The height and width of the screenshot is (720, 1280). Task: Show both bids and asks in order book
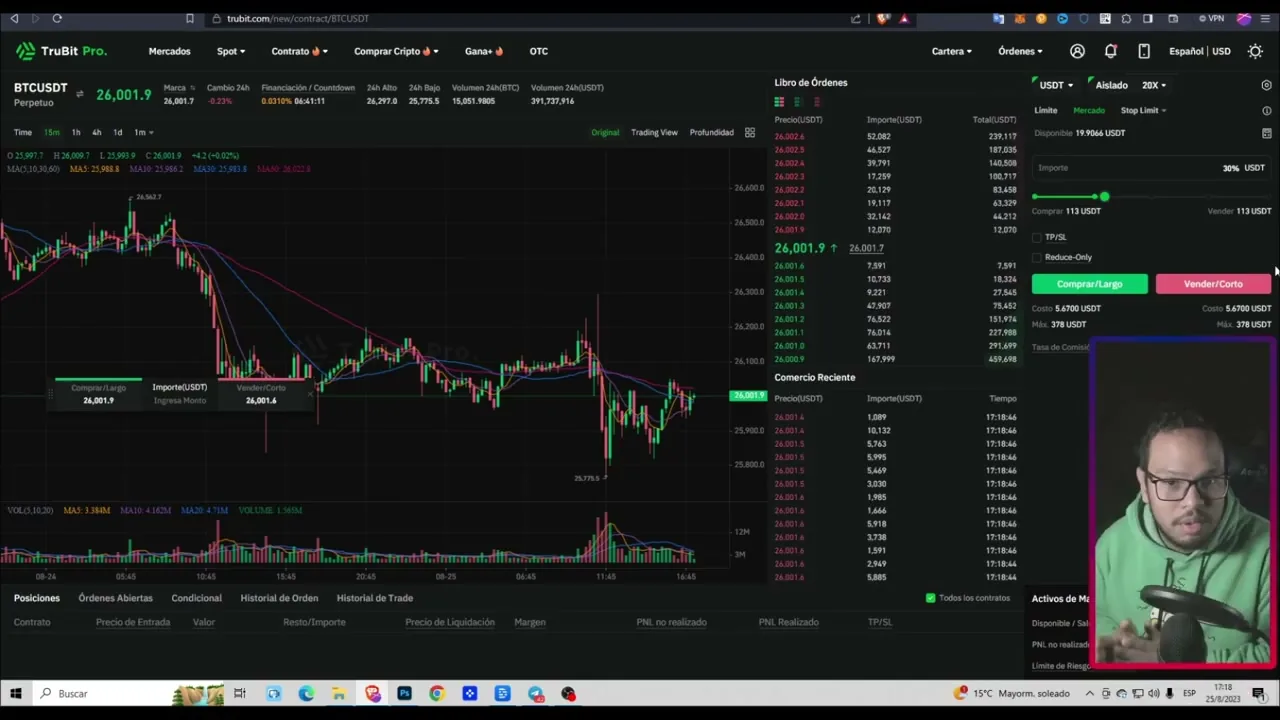pos(779,102)
